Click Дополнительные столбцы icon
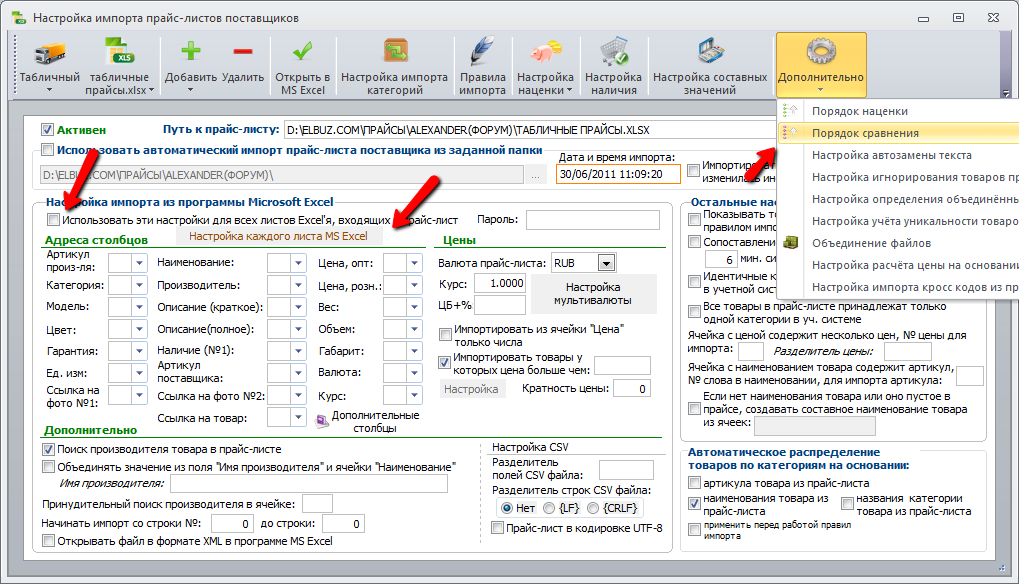This screenshot has height=584, width=1019. (x=322, y=422)
